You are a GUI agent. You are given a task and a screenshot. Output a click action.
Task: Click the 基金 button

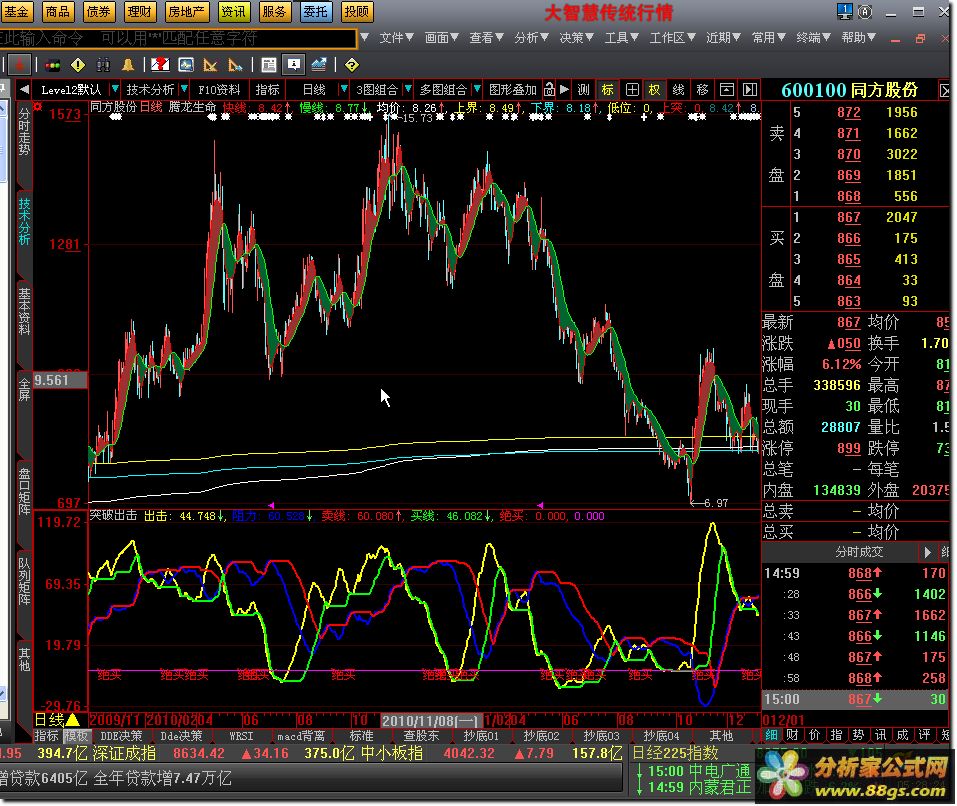(x=16, y=12)
